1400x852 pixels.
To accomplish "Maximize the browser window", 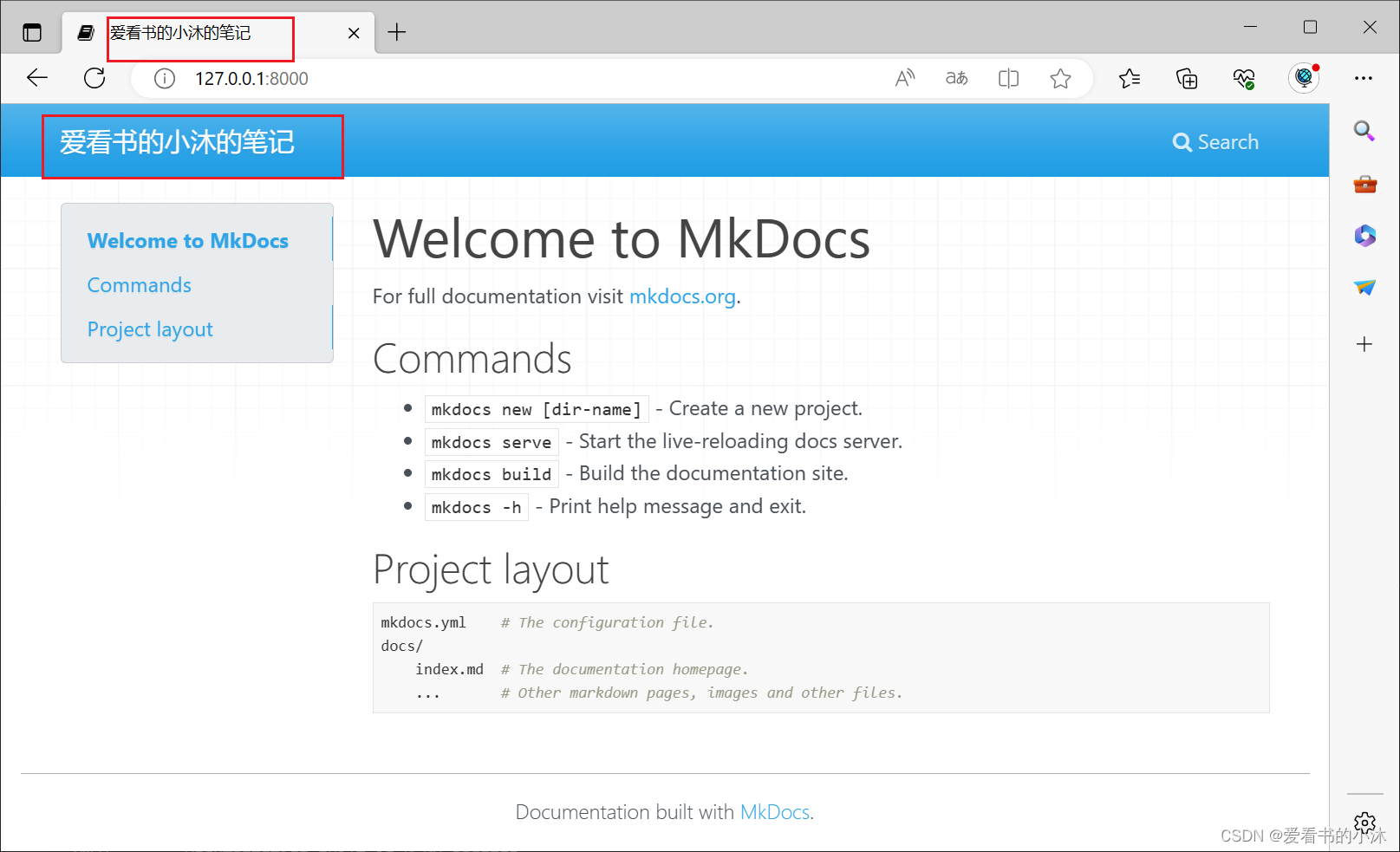I will click(x=1310, y=27).
